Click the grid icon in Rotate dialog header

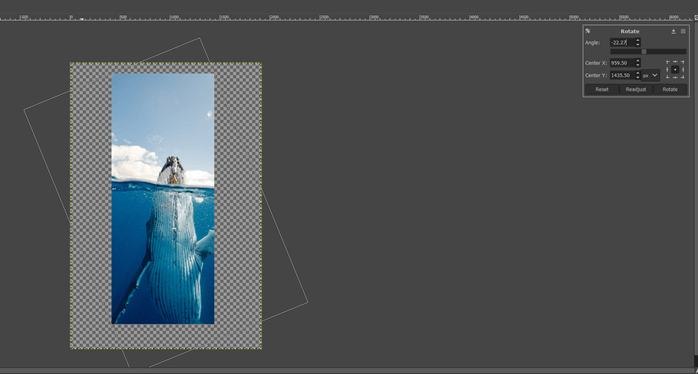pyautogui.click(x=683, y=31)
